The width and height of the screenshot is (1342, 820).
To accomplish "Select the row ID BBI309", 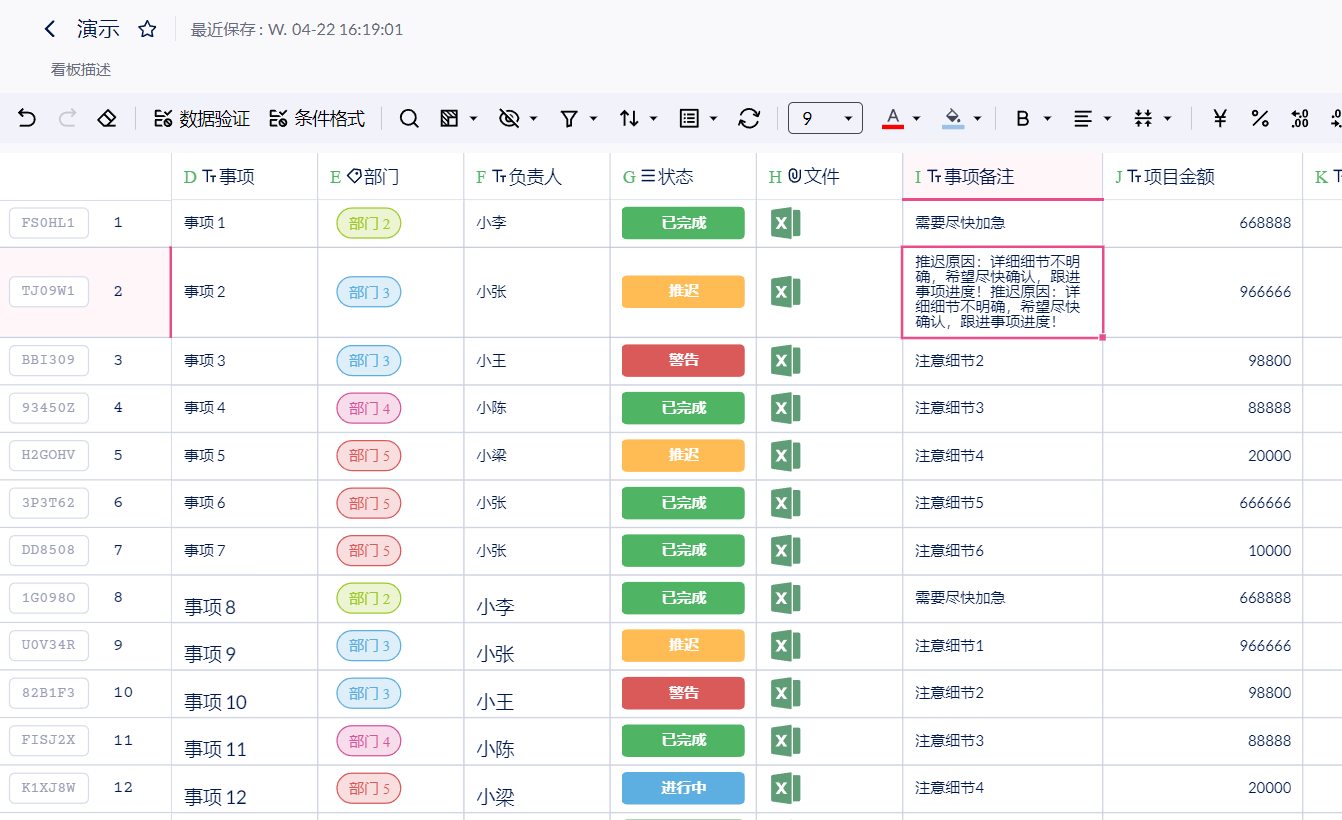I will [49, 361].
